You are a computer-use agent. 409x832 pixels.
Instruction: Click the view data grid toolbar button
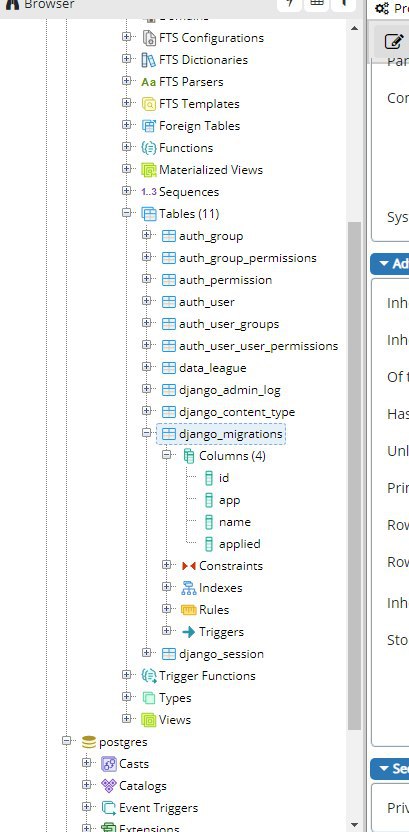coord(316,4)
